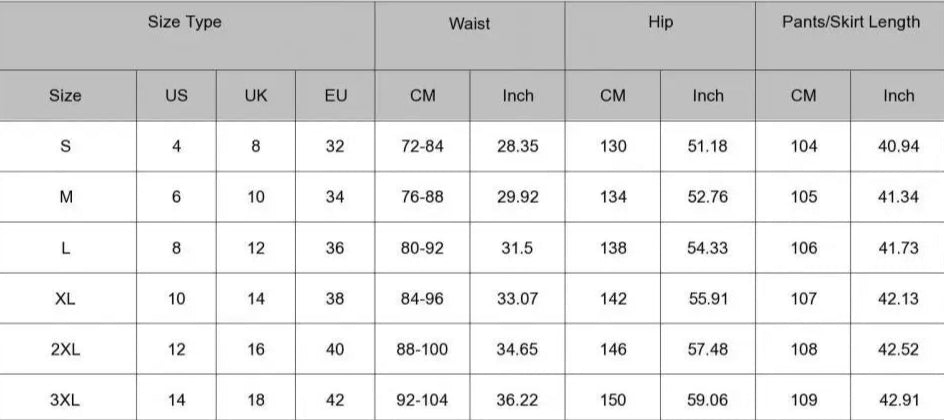Click the EU subheader cell
944x420 pixels.
pyautogui.click(x=335, y=96)
